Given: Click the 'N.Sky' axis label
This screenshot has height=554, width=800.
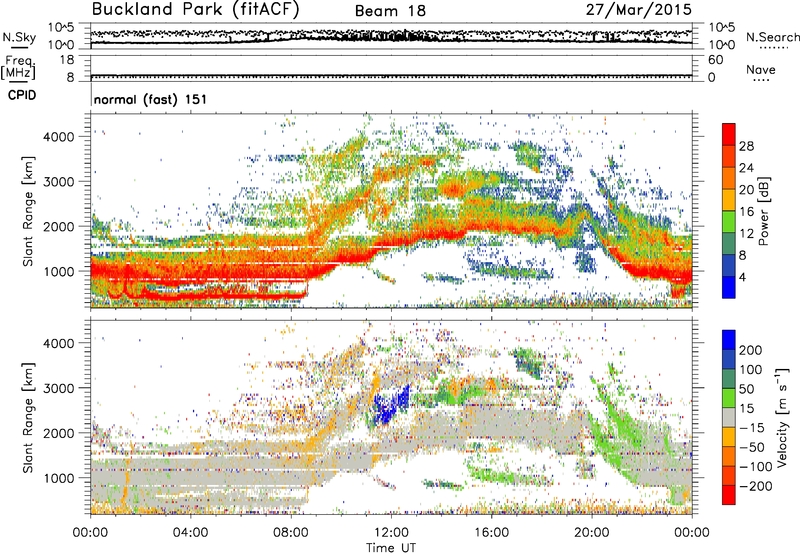Looking at the screenshot, I should coord(19,37).
